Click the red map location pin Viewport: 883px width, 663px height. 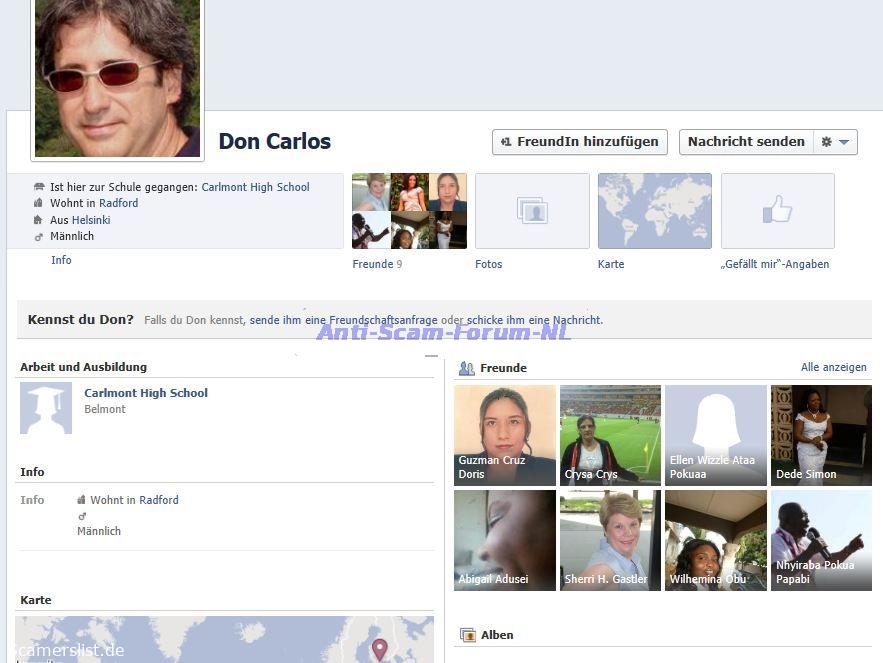pyautogui.click(x=380, y=648)
